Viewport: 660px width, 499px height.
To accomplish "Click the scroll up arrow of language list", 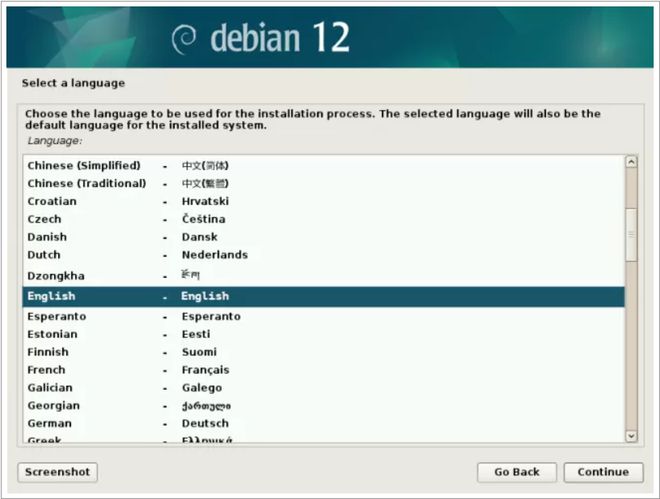I will pos(631,162).
